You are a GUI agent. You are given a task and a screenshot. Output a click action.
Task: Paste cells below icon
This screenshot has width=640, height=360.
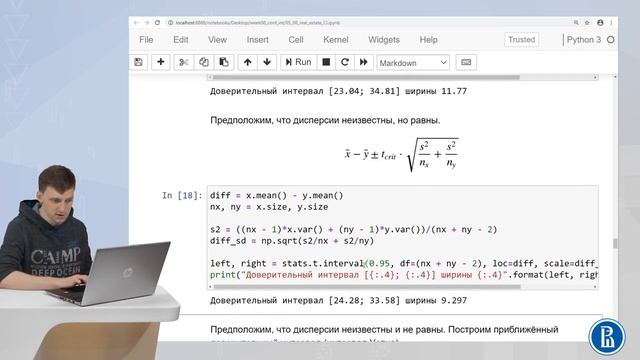[224, 62]
